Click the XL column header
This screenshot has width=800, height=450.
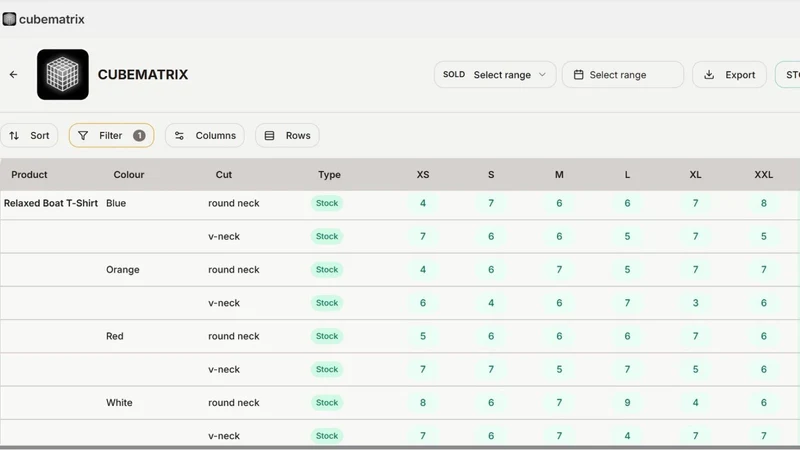(x=695, y=174)
